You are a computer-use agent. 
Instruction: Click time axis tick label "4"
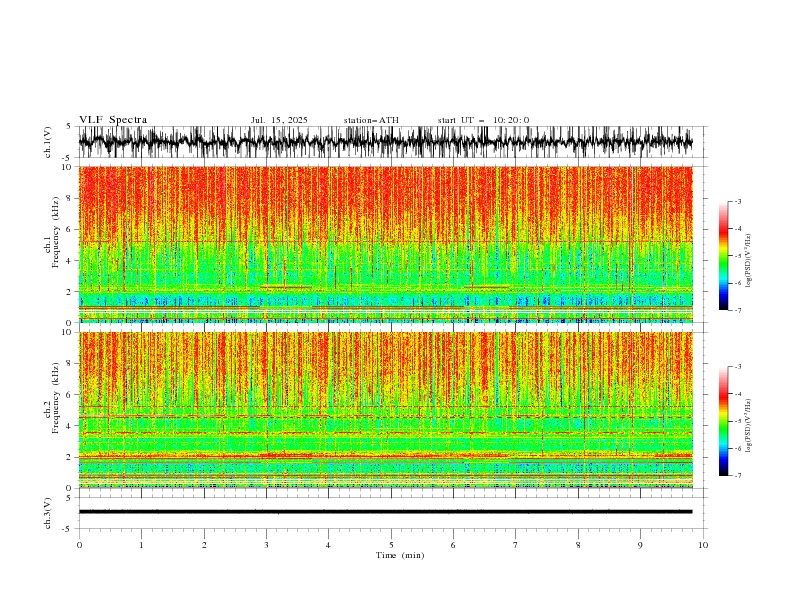(x=328, y=545)
